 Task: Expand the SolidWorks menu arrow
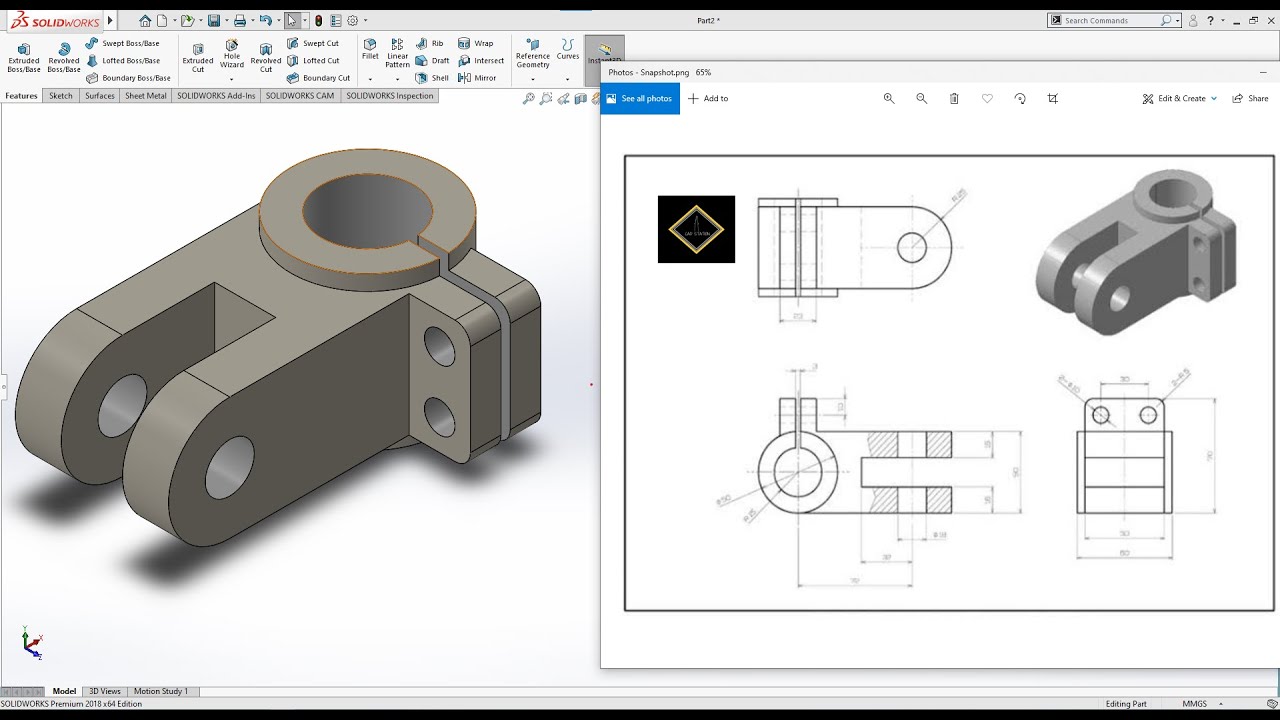point(110,20)
